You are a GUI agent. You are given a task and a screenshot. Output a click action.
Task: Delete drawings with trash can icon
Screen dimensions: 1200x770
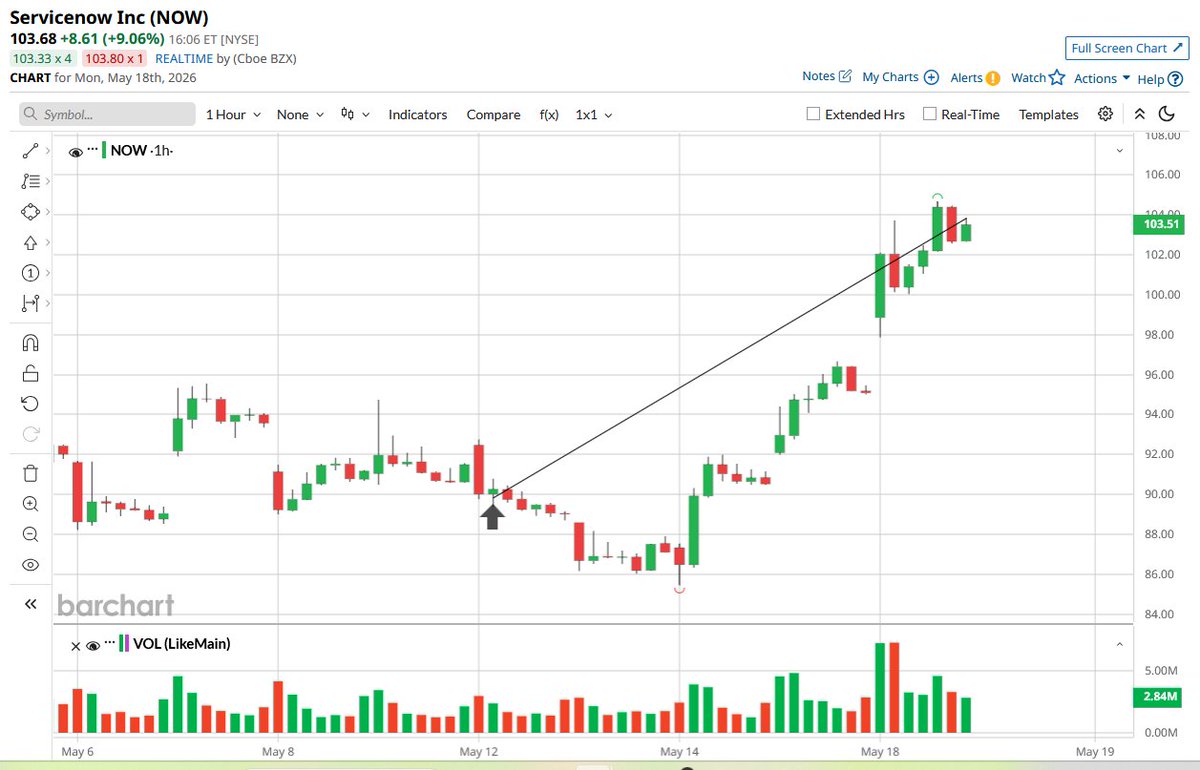pos(30,473)
